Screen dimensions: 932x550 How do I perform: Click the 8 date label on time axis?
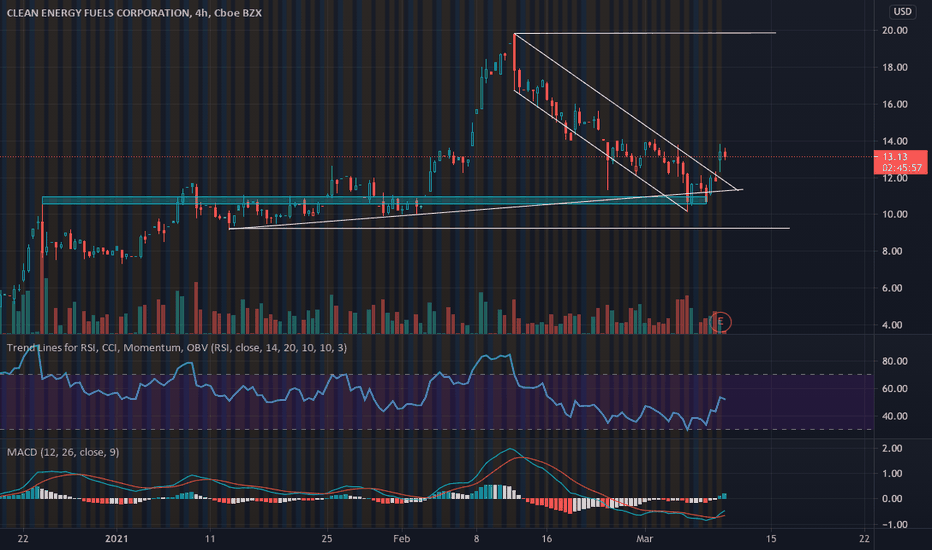point(476,539)
